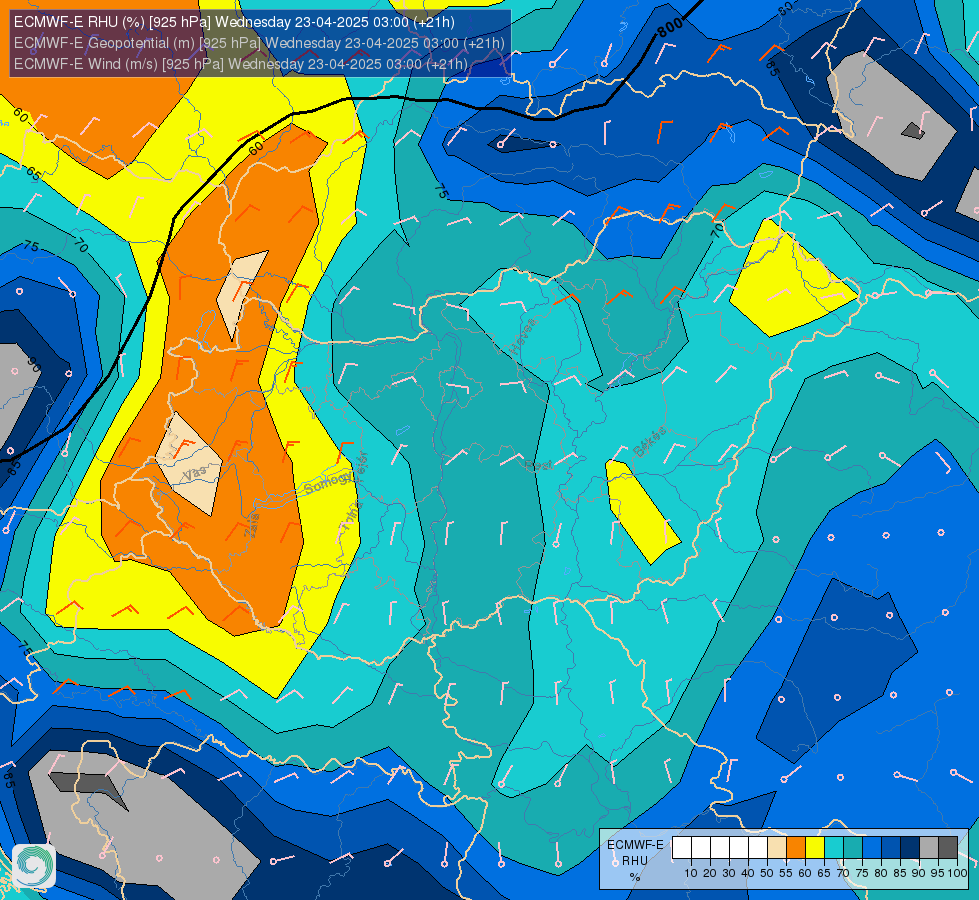Pick the yellow 60–65 legend swatch
The width and height of the screenshot is (979, 900).
815,848
